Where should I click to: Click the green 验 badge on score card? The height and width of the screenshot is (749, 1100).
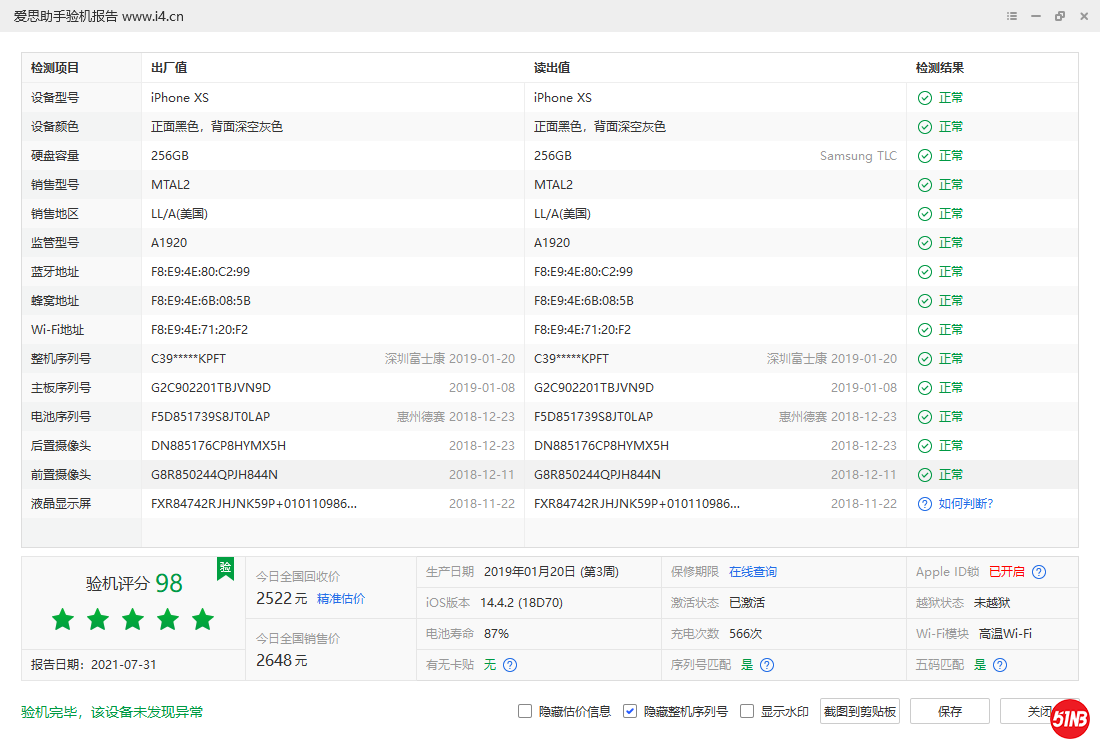coord(225,568)
